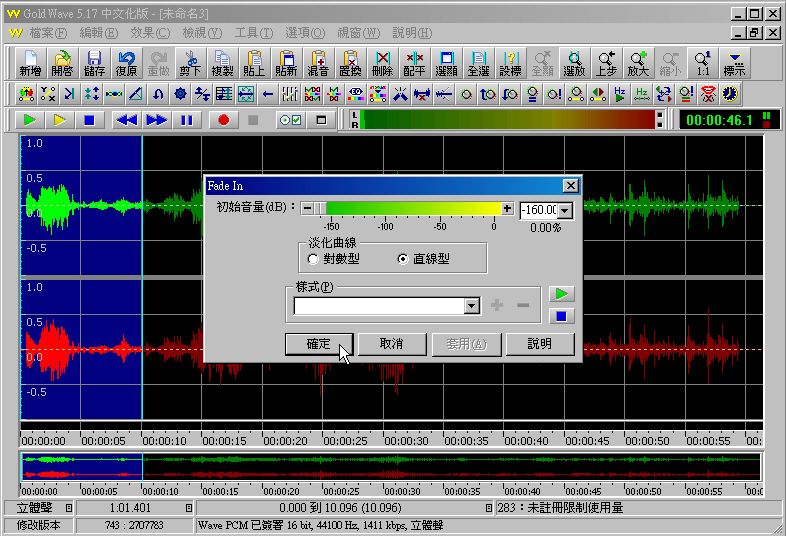Open the initial volume dB value dropdown
This screenshot has width=786, height=536.
[x=565, y=210]
